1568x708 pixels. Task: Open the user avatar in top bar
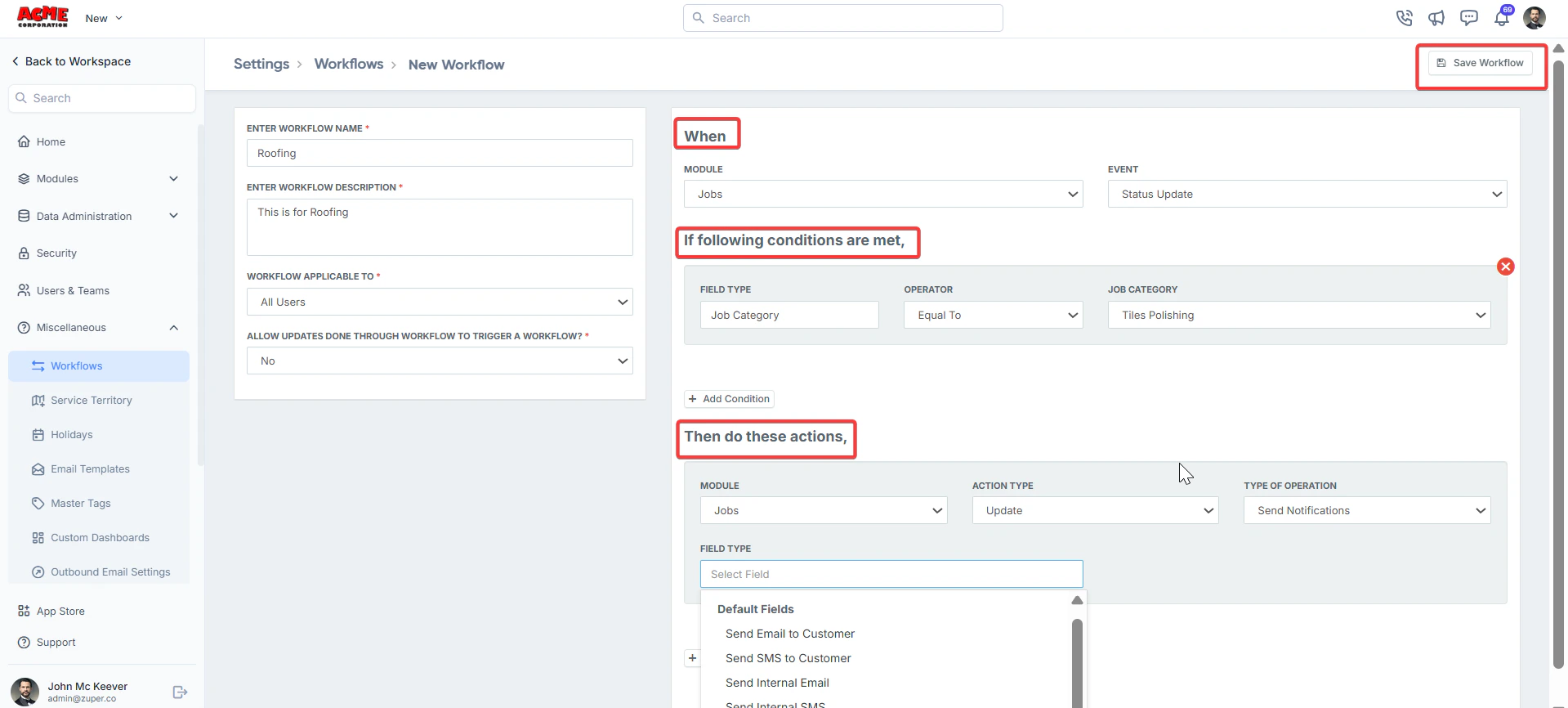coord(1534,18)
